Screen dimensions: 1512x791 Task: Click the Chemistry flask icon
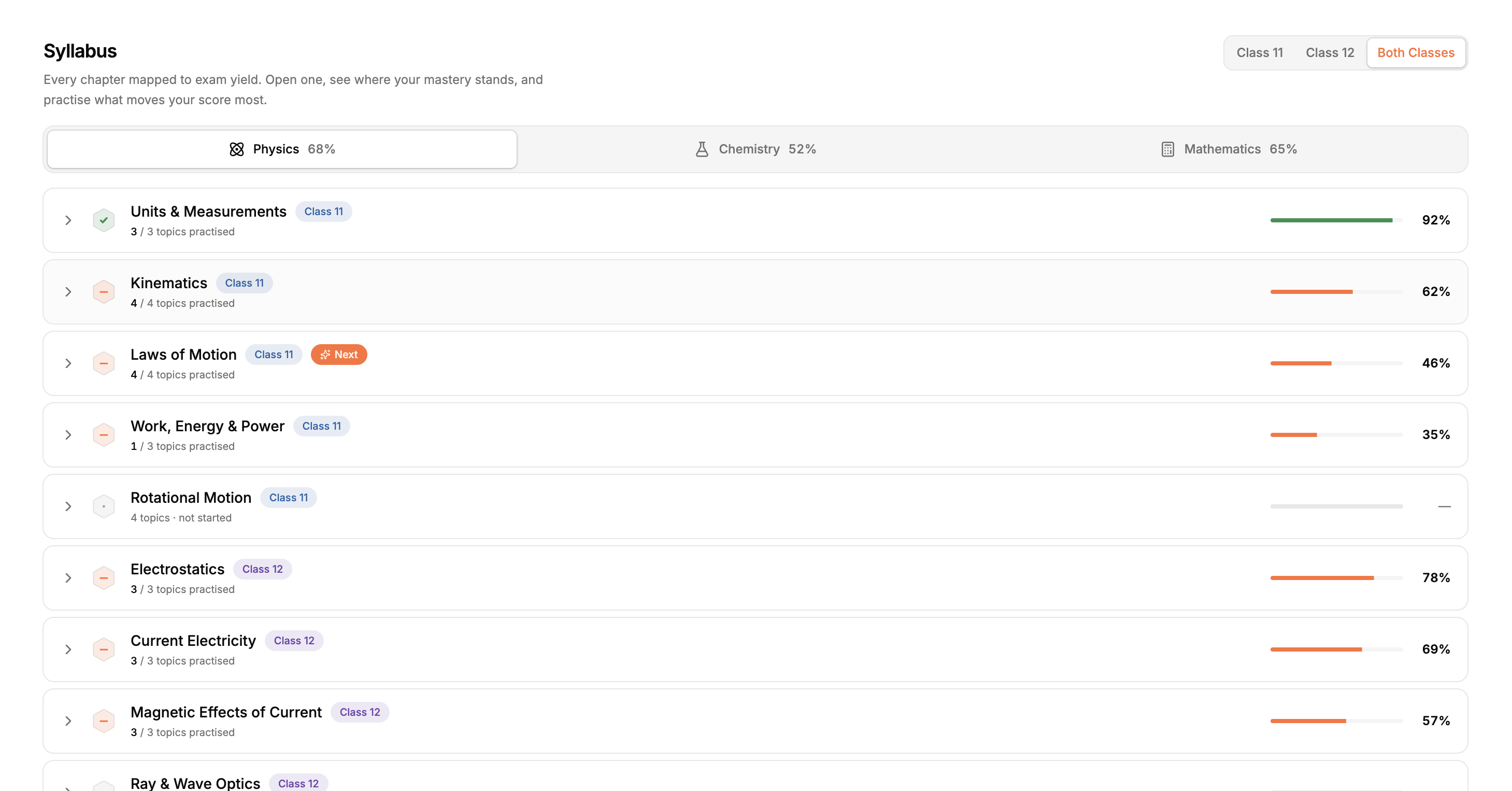(702, 149)
